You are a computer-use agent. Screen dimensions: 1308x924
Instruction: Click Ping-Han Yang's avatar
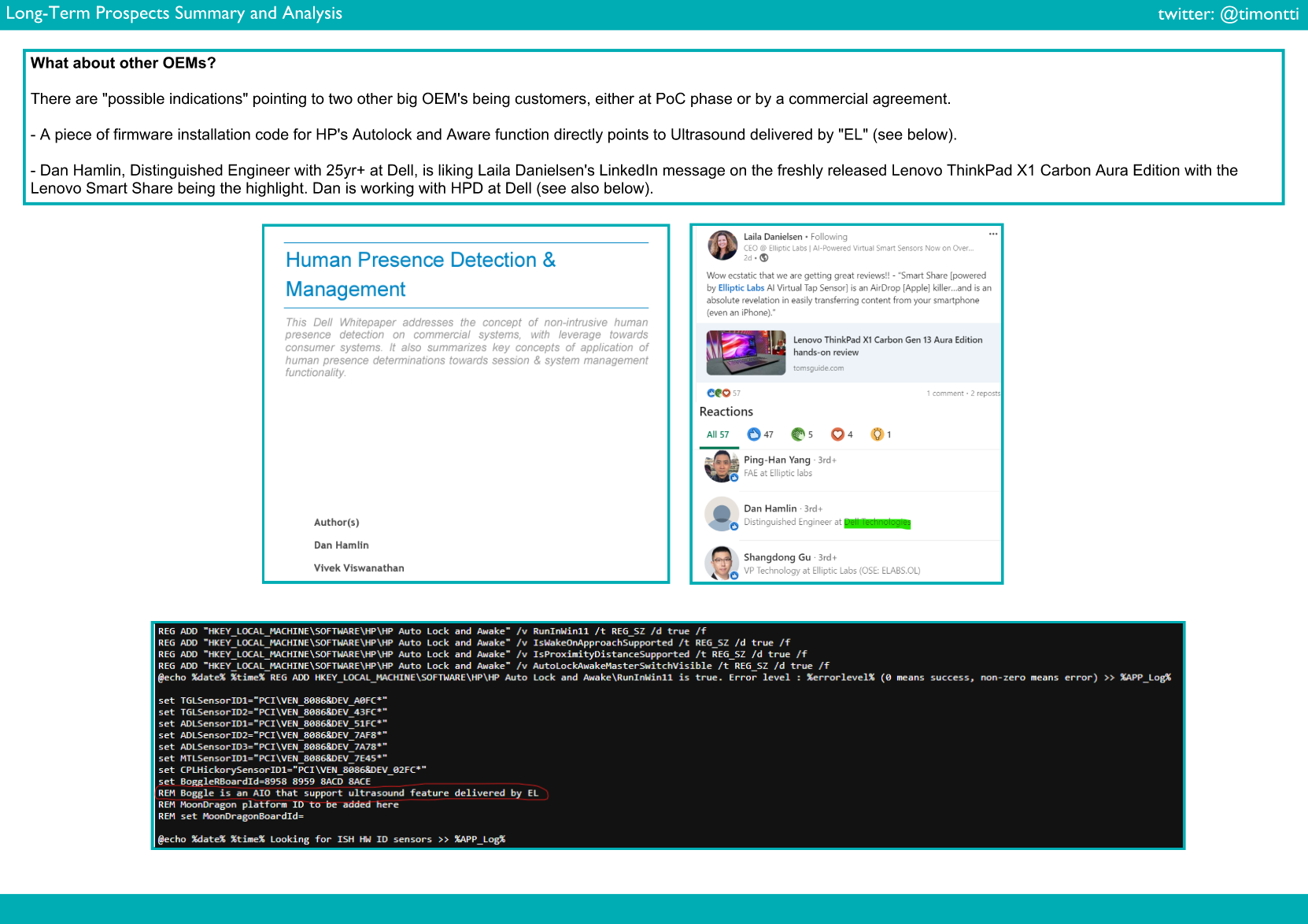721,466
